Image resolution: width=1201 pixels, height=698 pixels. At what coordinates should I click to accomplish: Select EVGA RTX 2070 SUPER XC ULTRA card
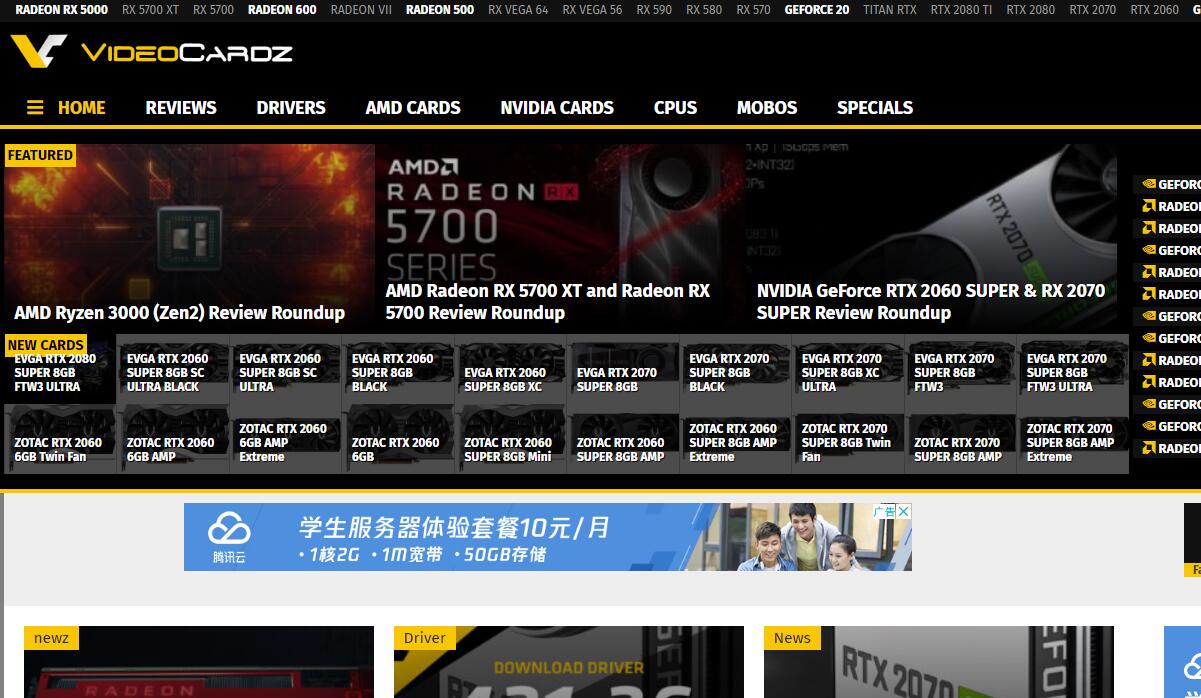pyautogui.click(x=848, y=369)
